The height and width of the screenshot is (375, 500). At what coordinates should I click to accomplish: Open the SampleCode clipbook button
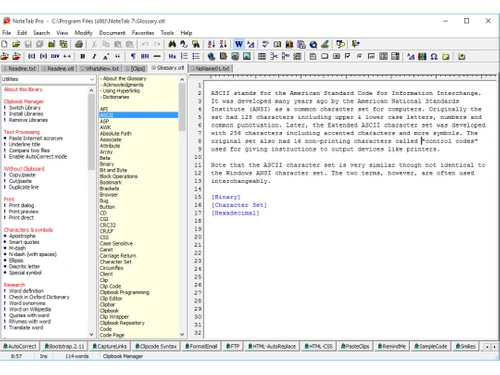pyautogui.click(x=430, y=346)
